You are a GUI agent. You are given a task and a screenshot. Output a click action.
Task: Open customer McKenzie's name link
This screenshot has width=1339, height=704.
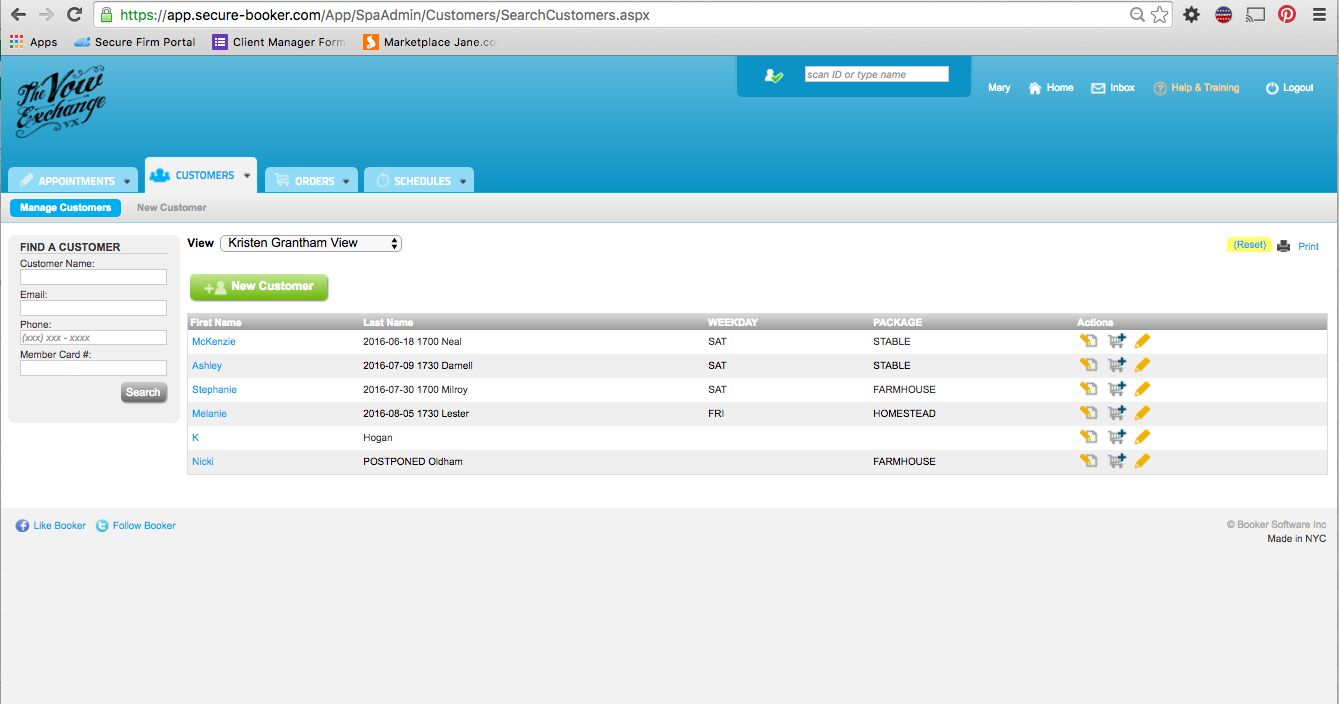pyautogui.click(x=213, y=342)
